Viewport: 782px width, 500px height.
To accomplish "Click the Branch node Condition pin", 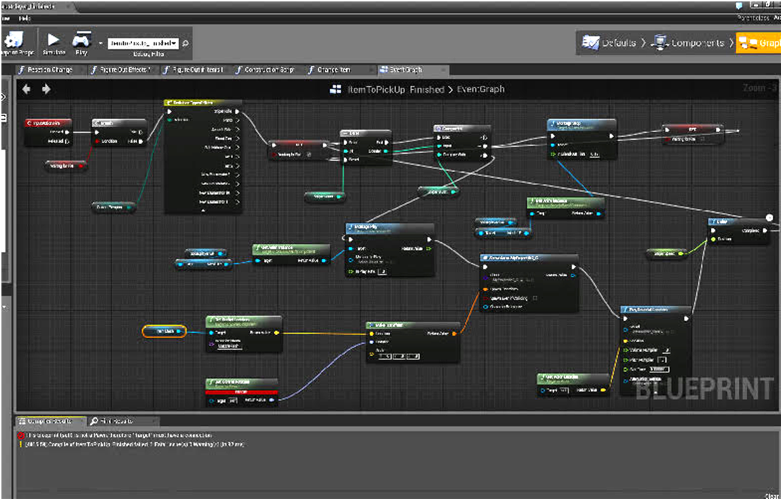I will point(97,142).
